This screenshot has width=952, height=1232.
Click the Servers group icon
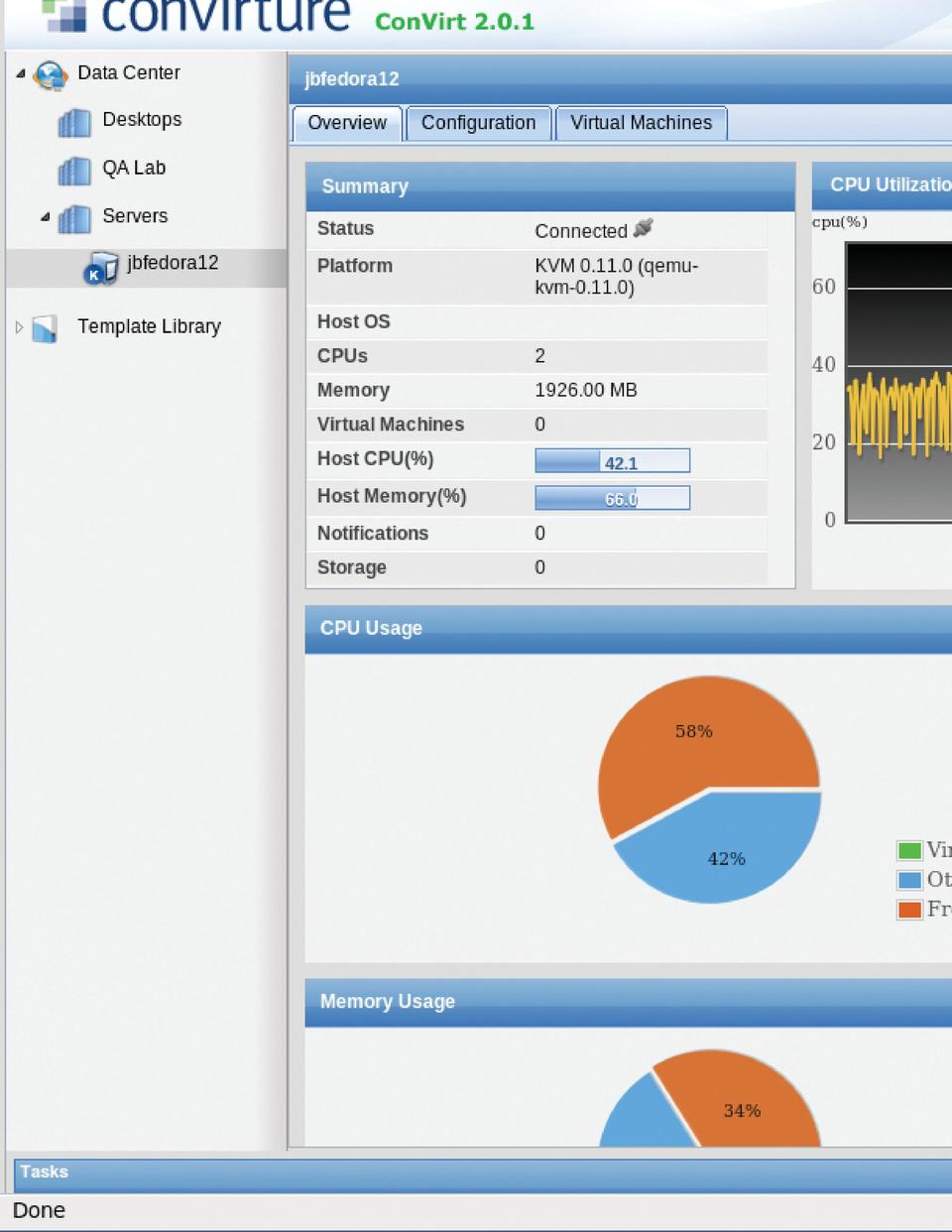point(74,218)
